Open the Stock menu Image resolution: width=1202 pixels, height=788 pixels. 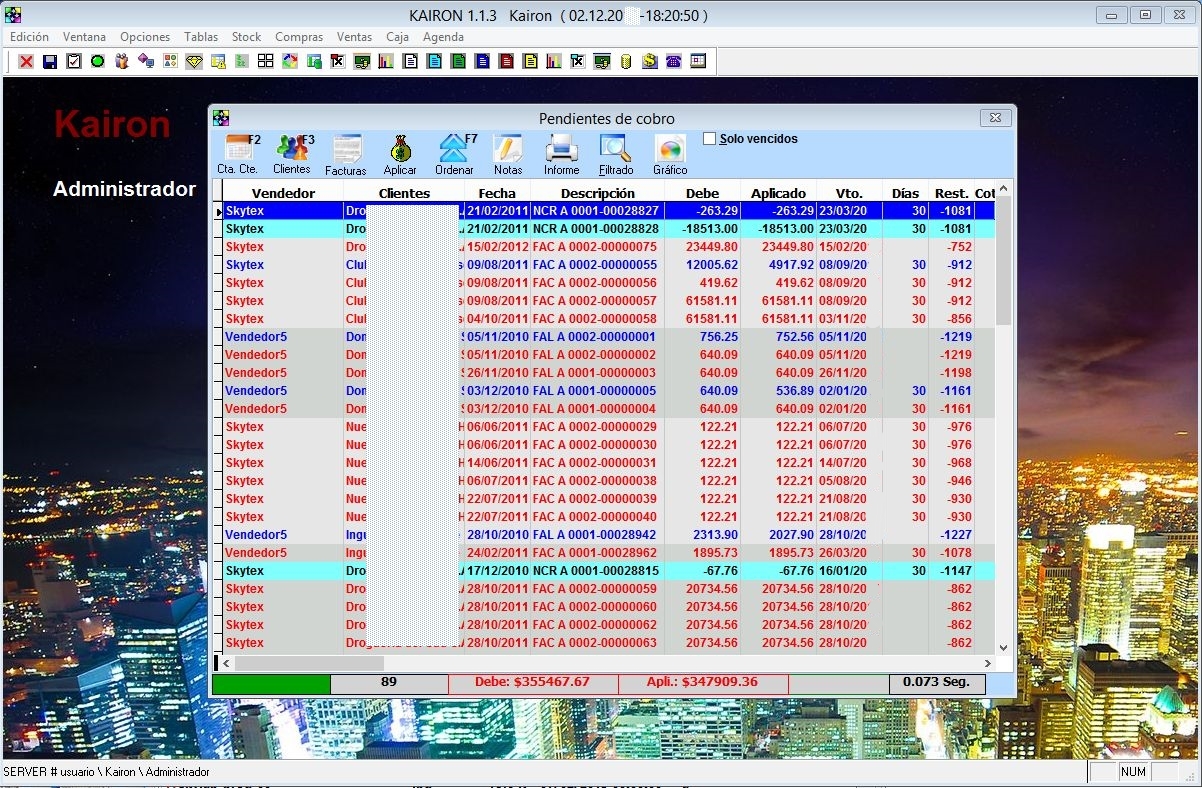(246, 37)
